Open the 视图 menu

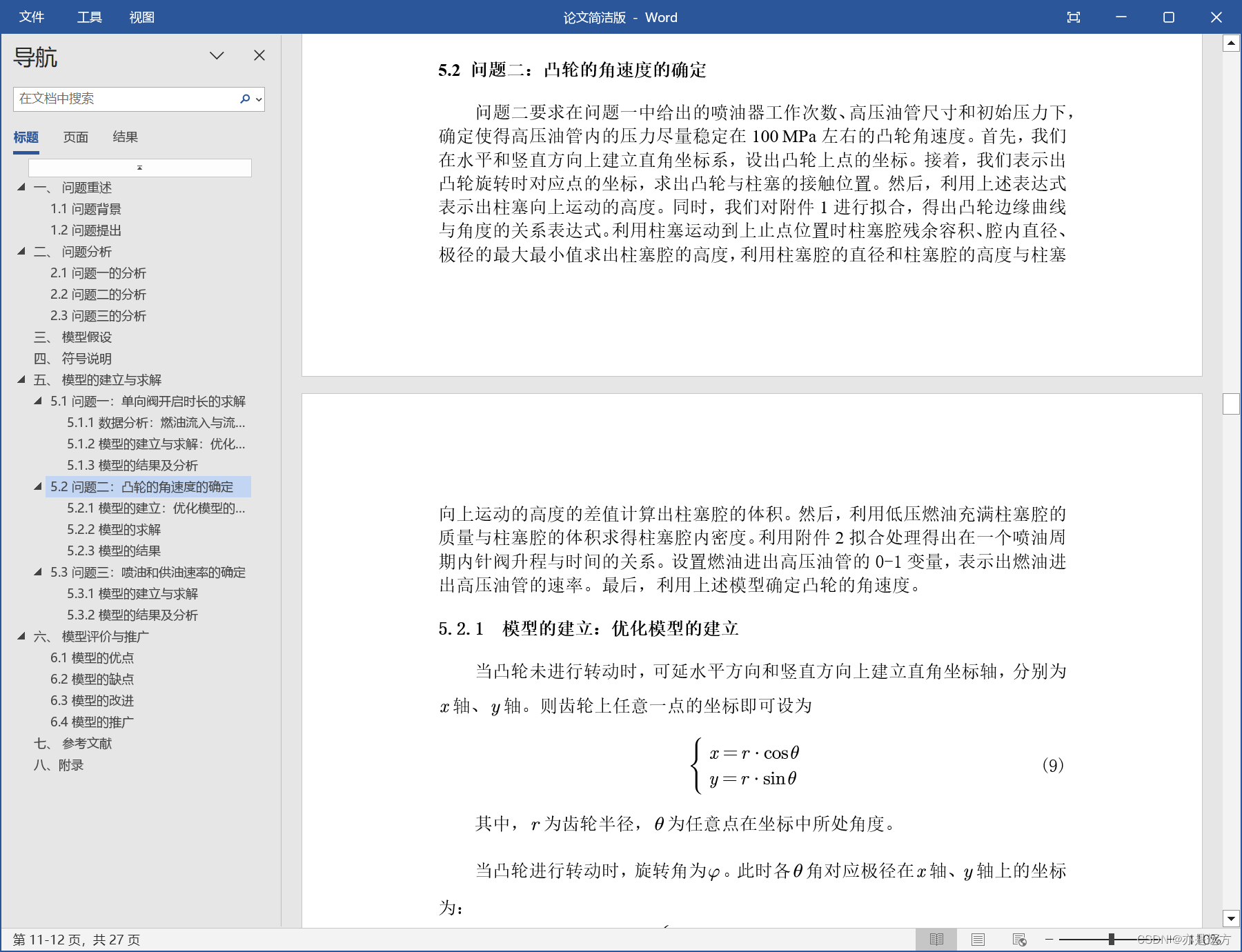[x=141, y=17]
